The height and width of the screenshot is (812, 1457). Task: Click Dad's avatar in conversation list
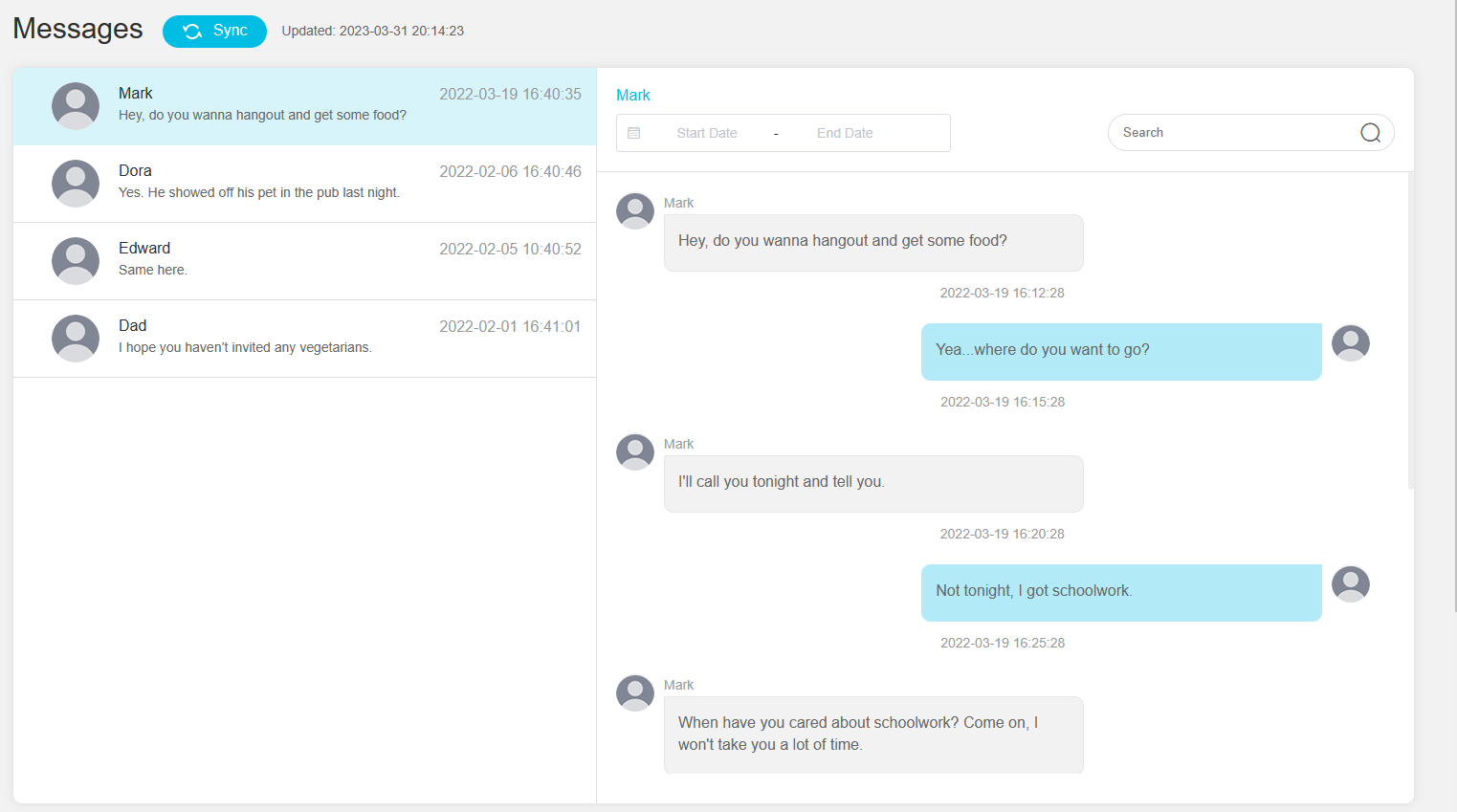76,338
